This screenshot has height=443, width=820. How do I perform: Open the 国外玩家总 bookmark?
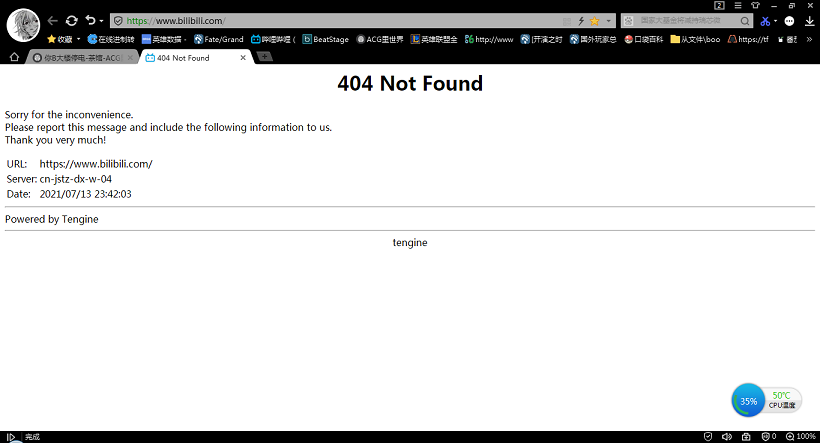(593, 39)
